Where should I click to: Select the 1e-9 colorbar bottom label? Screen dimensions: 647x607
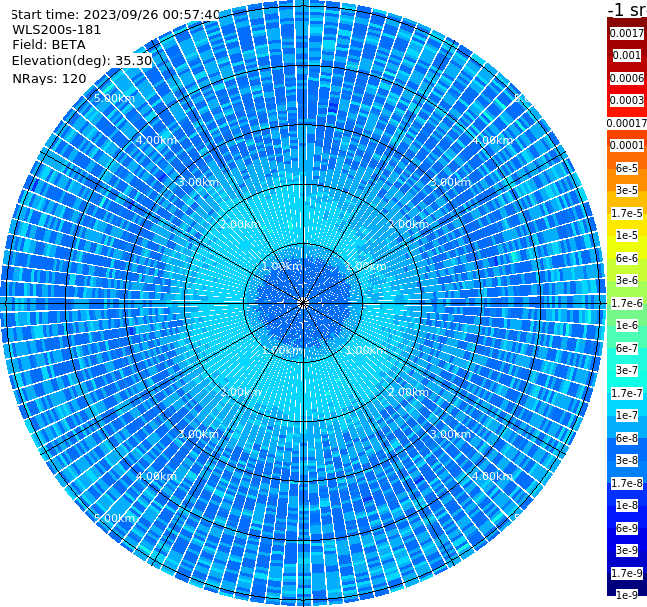pos(627,595)
